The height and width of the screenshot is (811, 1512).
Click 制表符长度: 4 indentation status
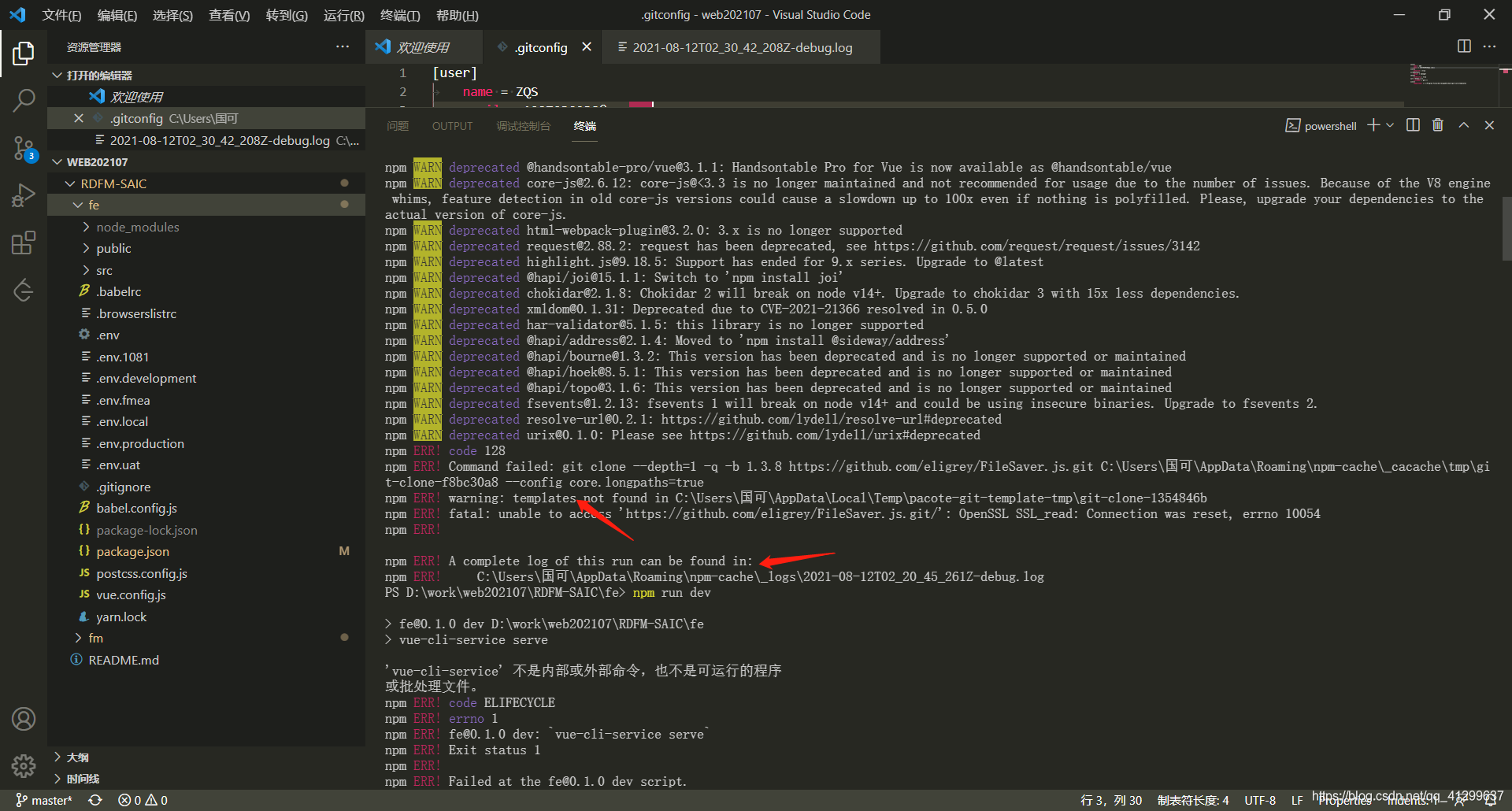click(1192, 800)
